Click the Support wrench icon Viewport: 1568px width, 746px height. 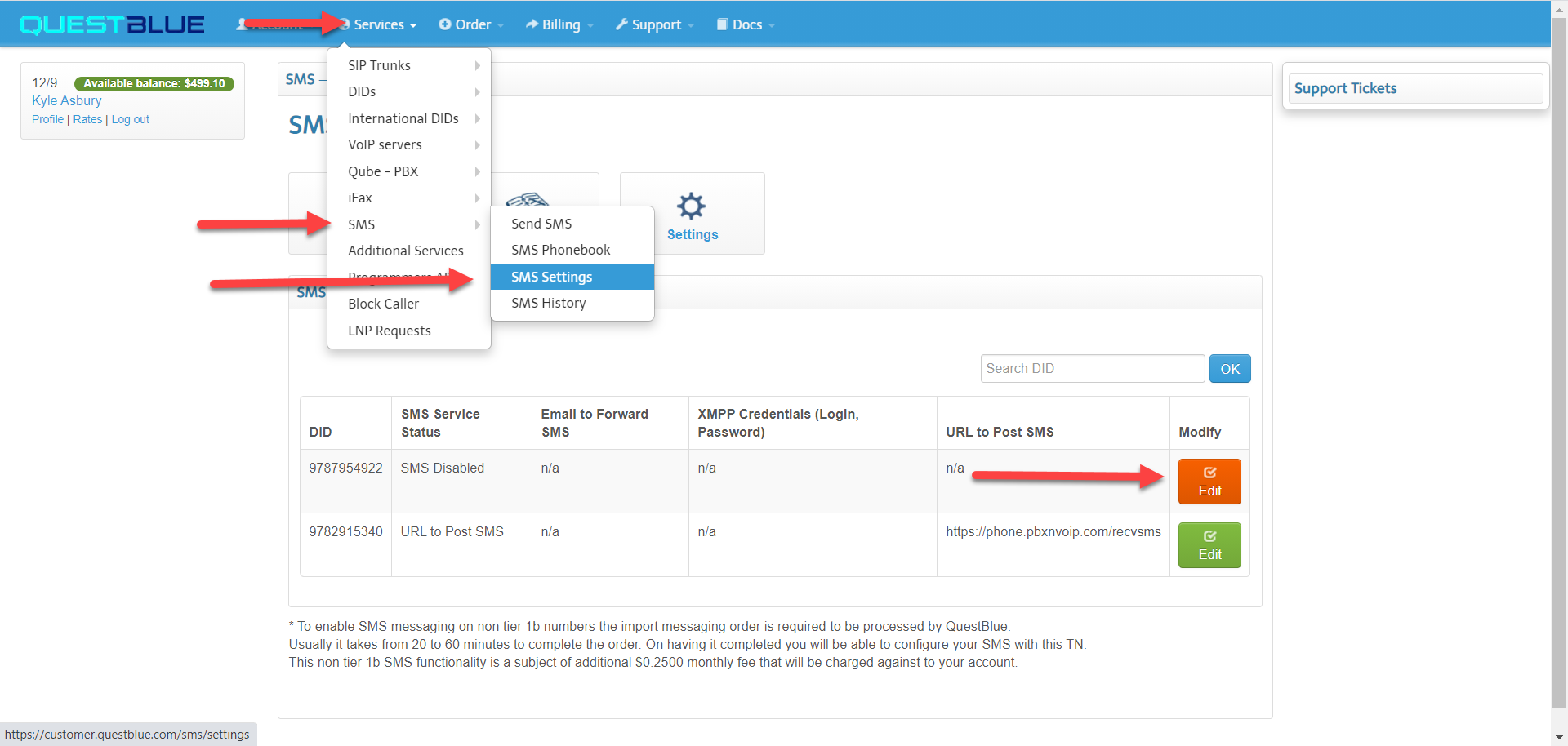coord(622,24)
